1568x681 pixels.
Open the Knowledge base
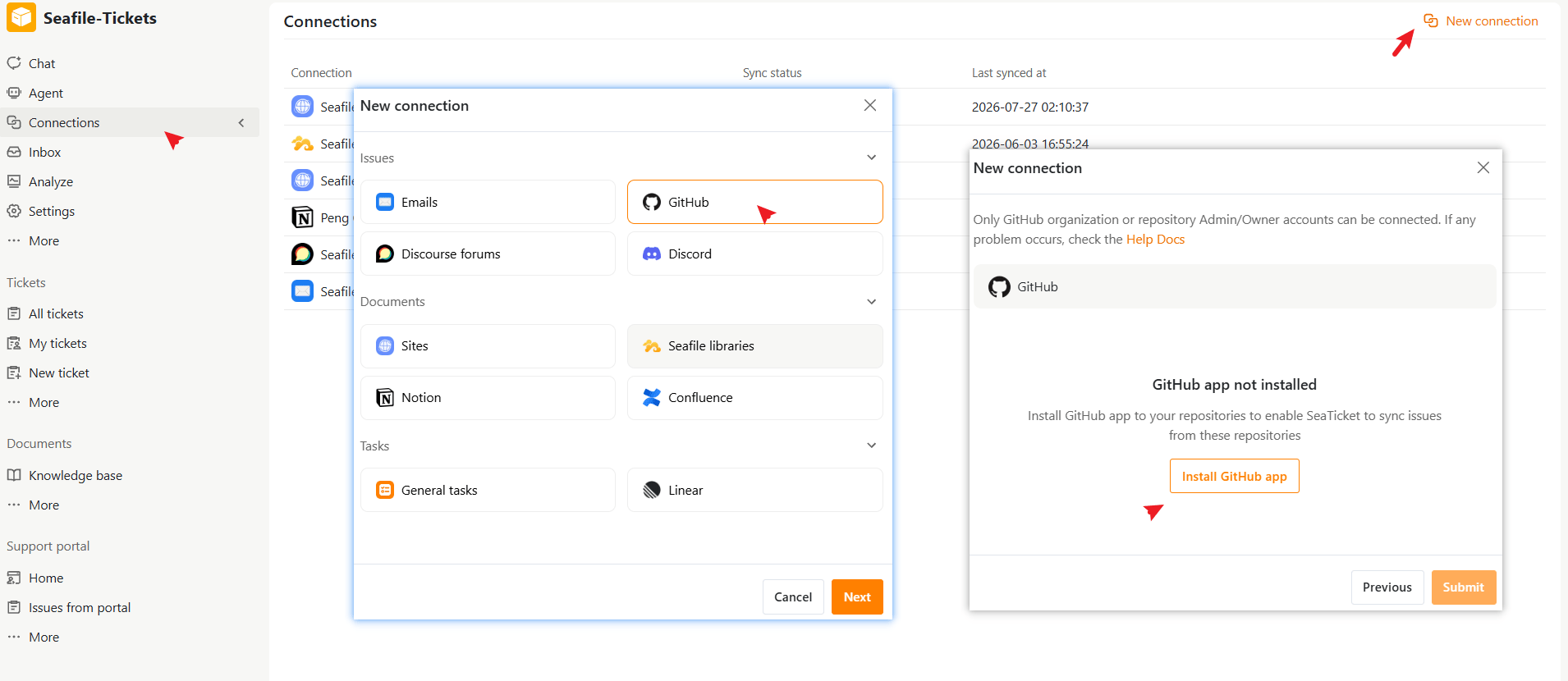pos(76,475)
